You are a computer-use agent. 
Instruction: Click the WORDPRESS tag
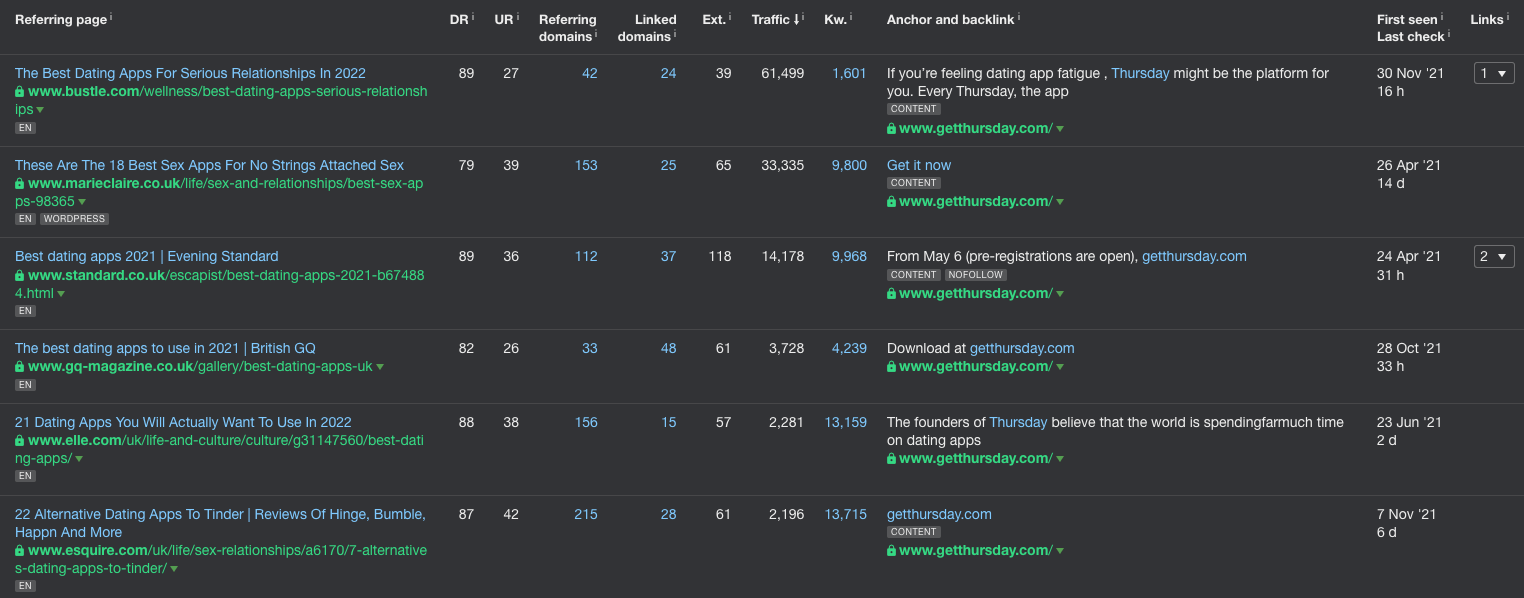(75, 219)
